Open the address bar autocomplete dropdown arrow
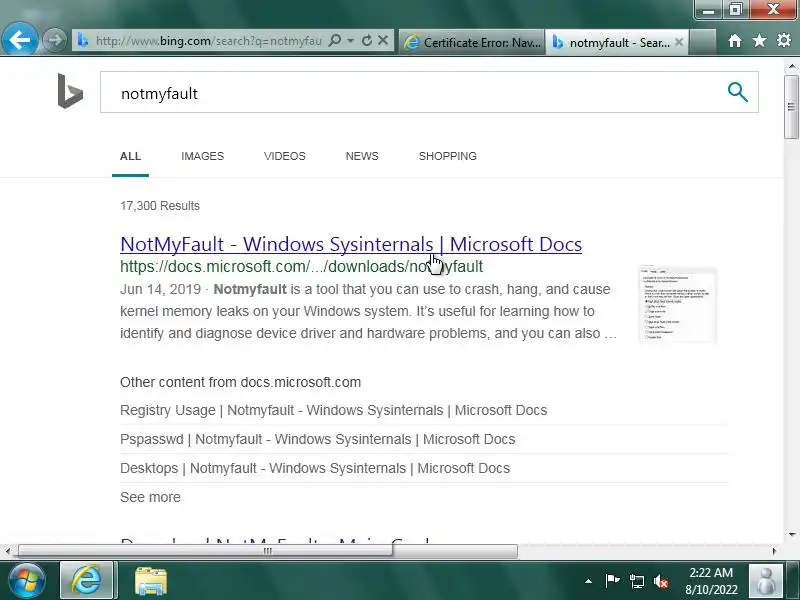The image size is (800, 600). [350, 40]
